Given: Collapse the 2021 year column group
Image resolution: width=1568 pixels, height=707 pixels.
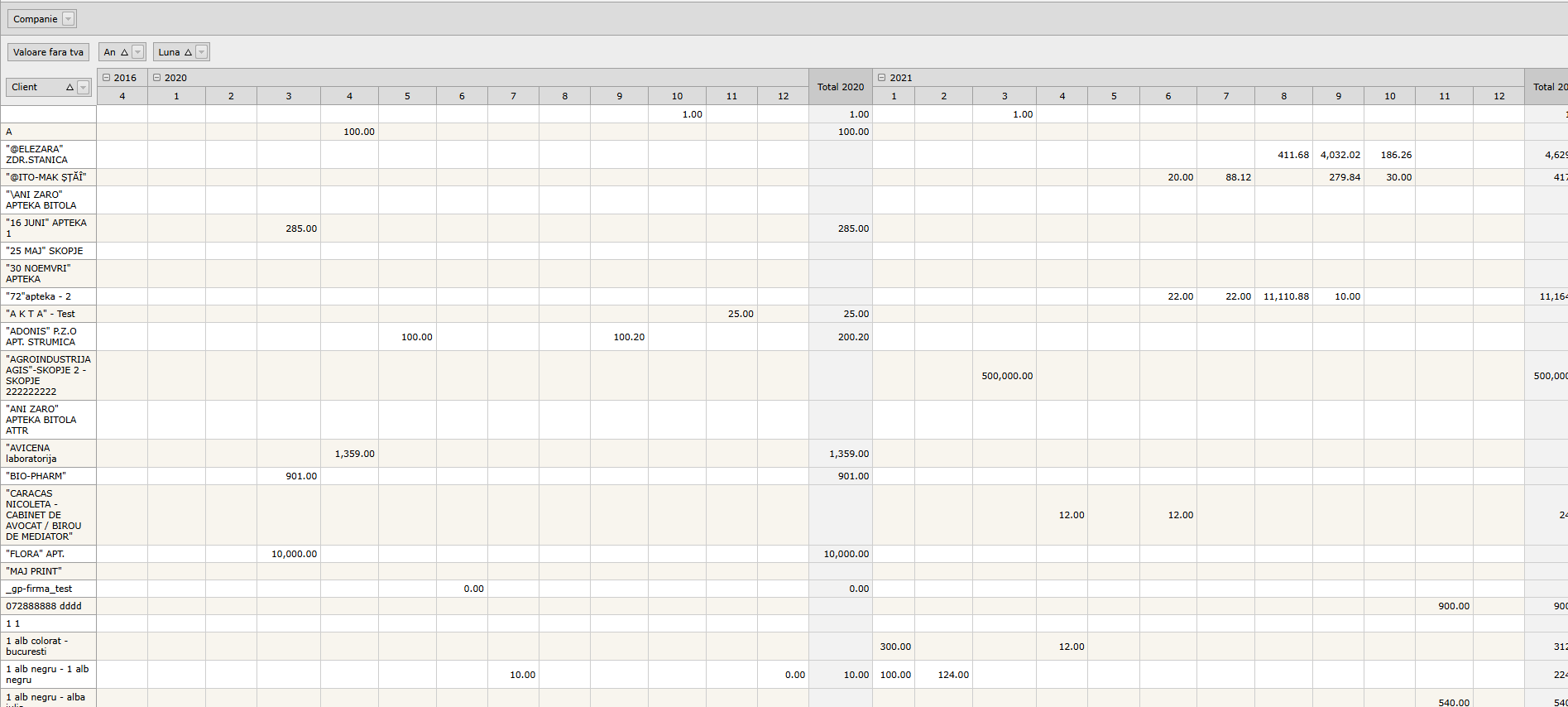Looking at the screenshot, I should [881, 78].
